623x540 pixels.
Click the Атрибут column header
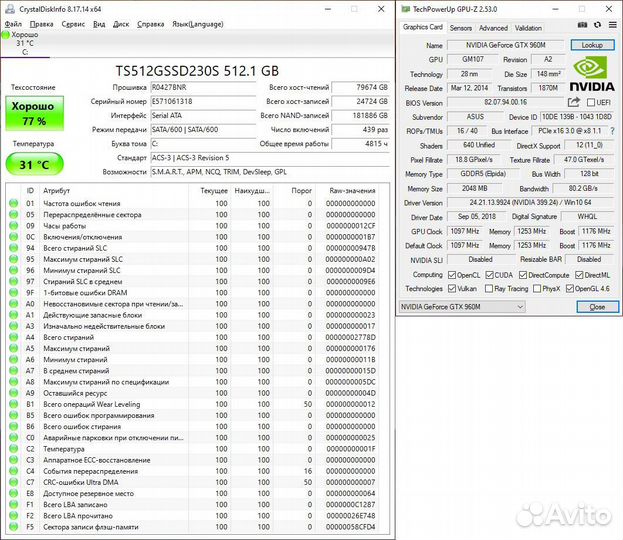(x=56, y=191)
